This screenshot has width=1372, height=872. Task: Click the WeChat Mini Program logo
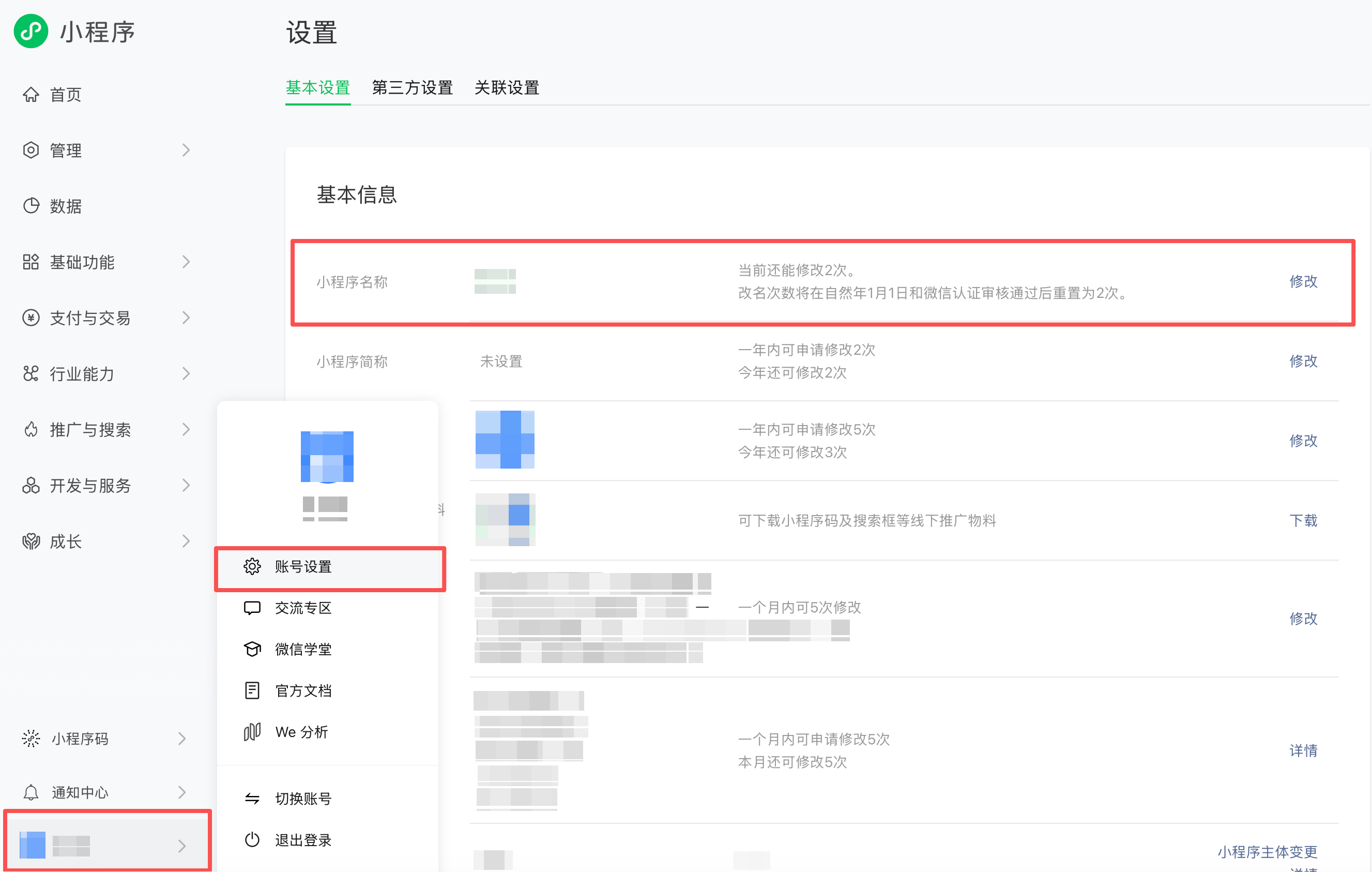click(x=31, y=32)
